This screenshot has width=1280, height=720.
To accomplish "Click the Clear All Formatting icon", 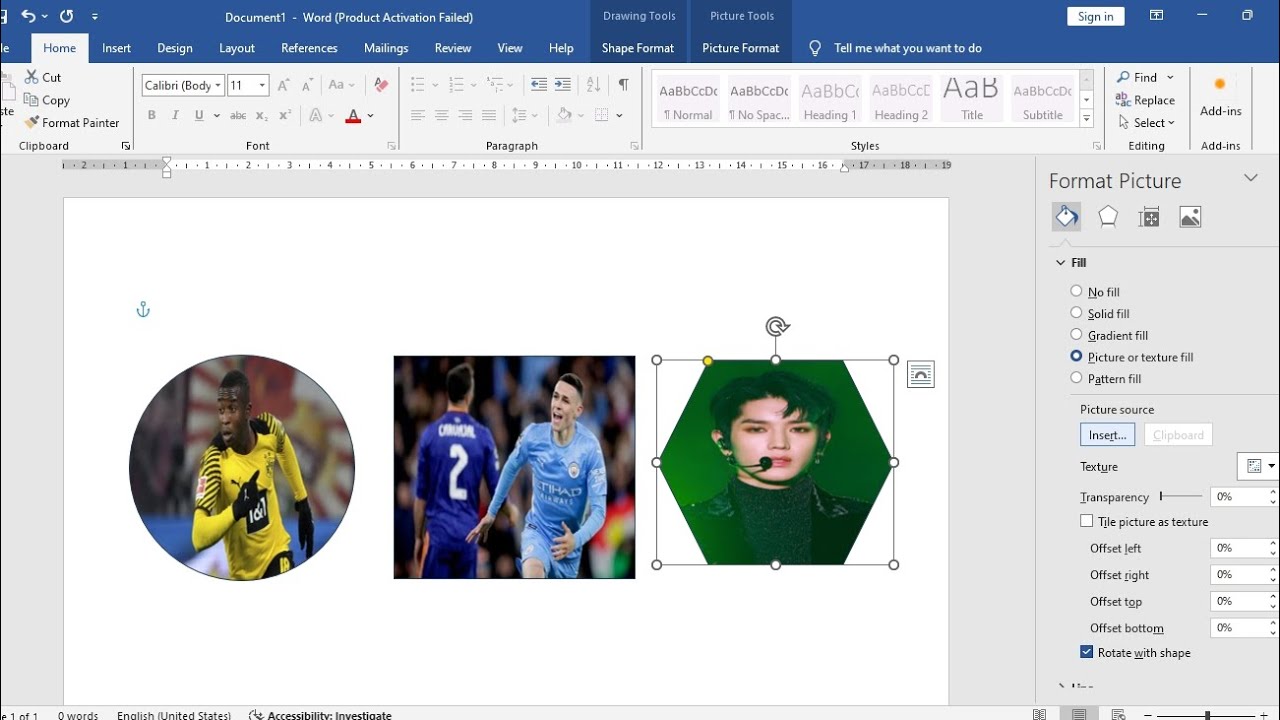I will click(x=381, y=85).
